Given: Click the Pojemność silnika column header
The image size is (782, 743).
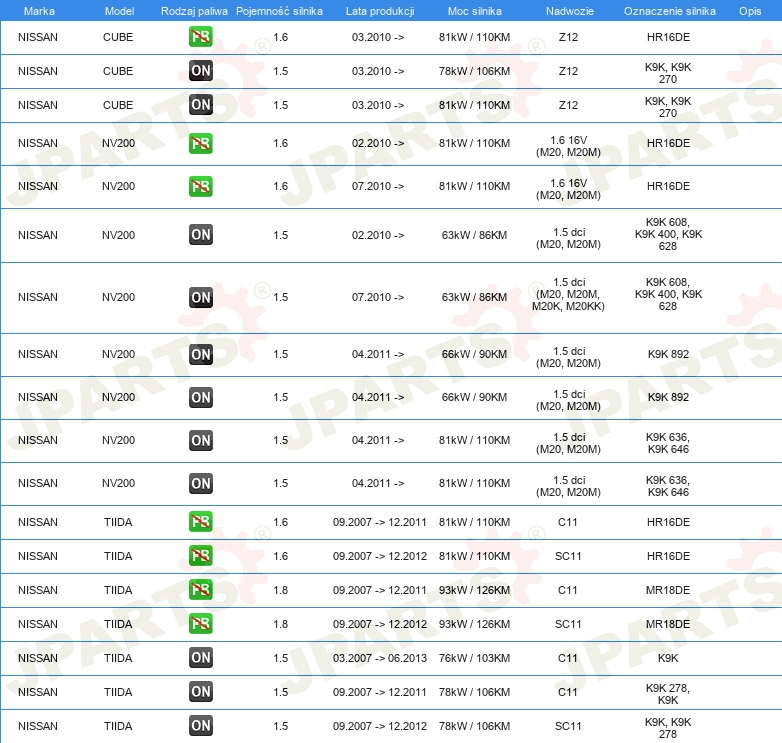Looking at the screenshot, I should pyautogui.click(x=279, y=11).
